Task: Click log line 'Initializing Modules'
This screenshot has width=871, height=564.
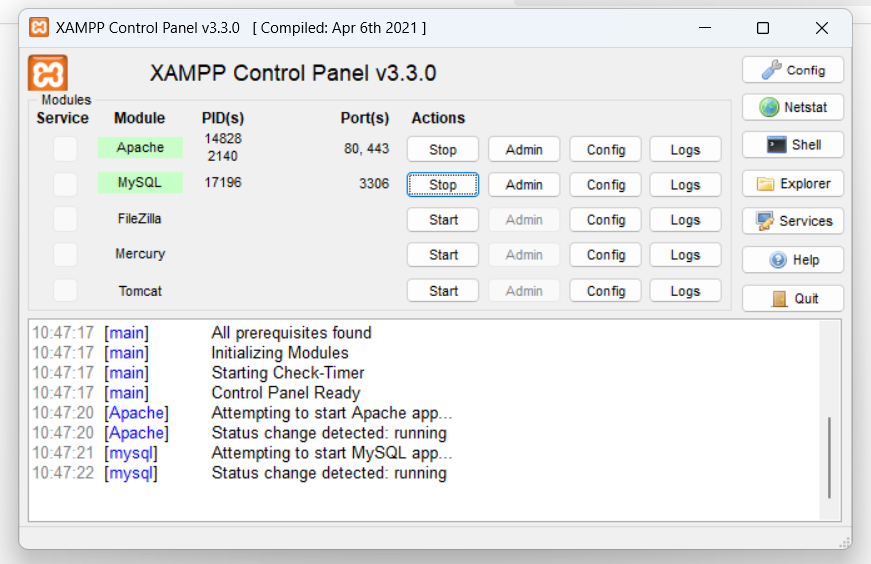Action: click(x=280, y=353)
